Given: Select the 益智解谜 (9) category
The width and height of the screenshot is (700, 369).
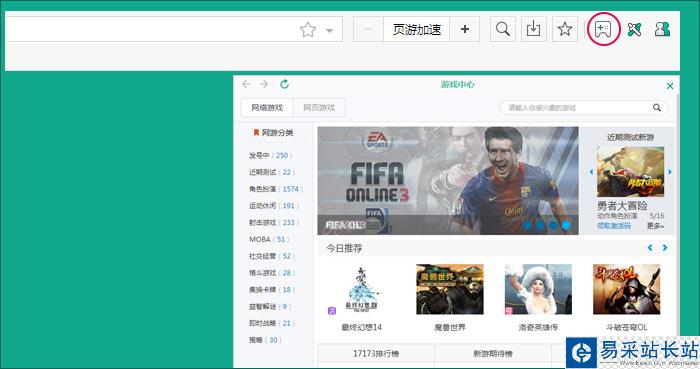Looking at the screenshot, I should [270, 307].
